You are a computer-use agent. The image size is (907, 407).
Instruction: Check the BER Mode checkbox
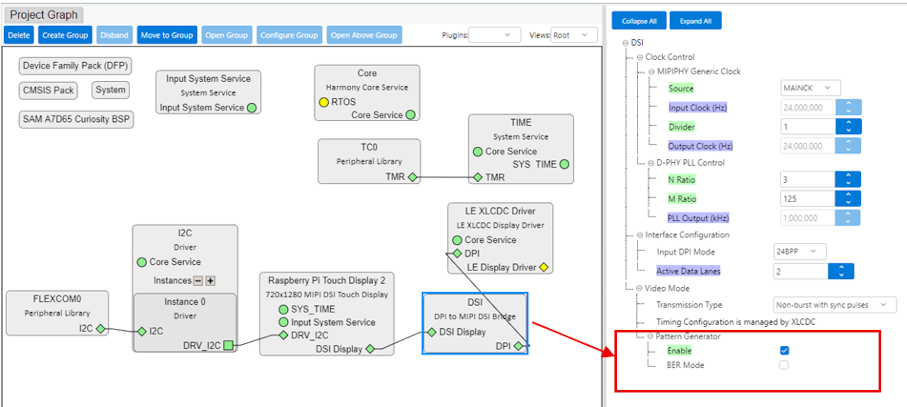(x=785, y=365)
